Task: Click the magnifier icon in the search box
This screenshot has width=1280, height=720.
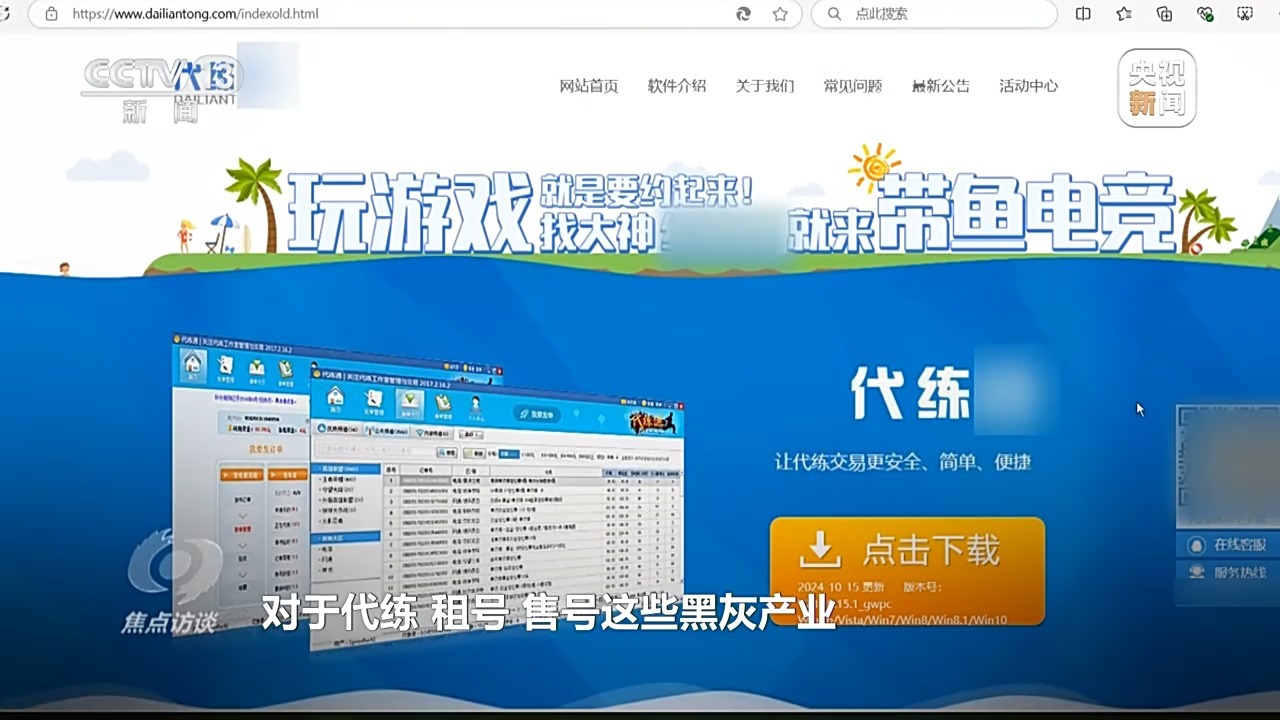Action: (x=834, y=14)
